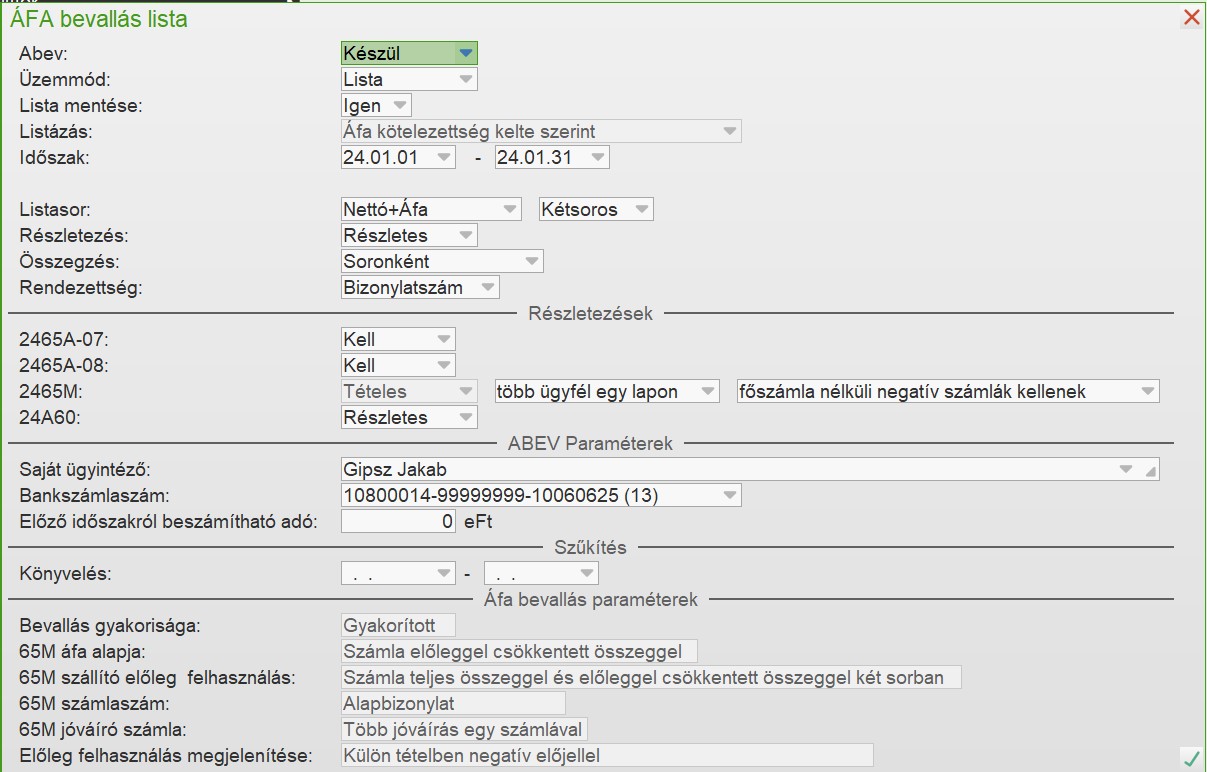Viewport: 1207px width, 772px height.
Task: Open Összegzés dropdown showing Soronként
Action: [x=442, y=261]
